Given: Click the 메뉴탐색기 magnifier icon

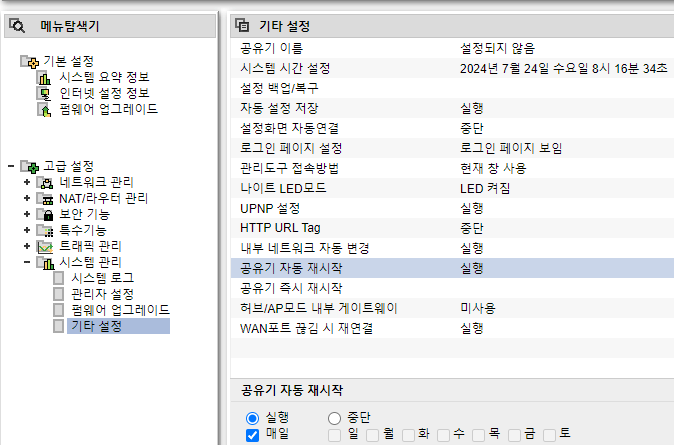Looking at the screenshot, I should tap(17, 26).
